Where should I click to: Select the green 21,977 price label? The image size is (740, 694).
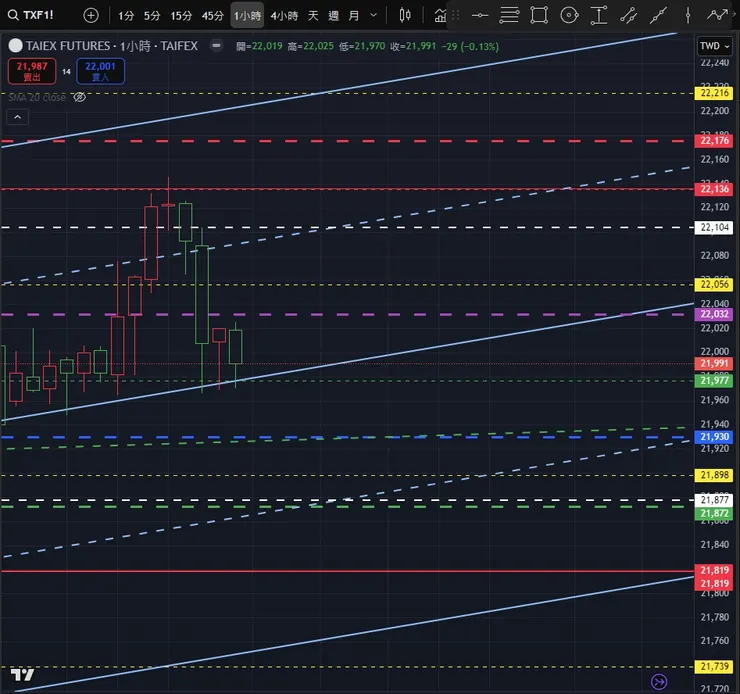pos(714,381)
